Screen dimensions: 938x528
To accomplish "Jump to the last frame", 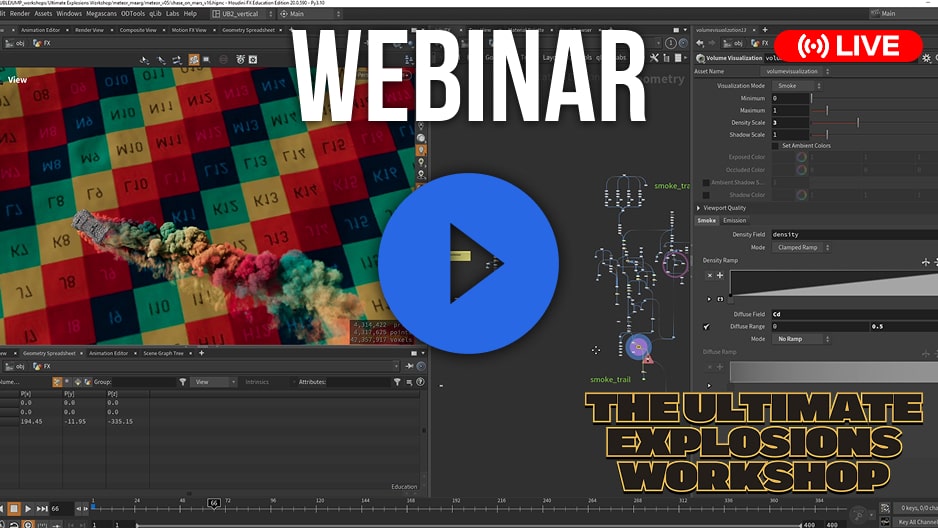I will (42, 509).
